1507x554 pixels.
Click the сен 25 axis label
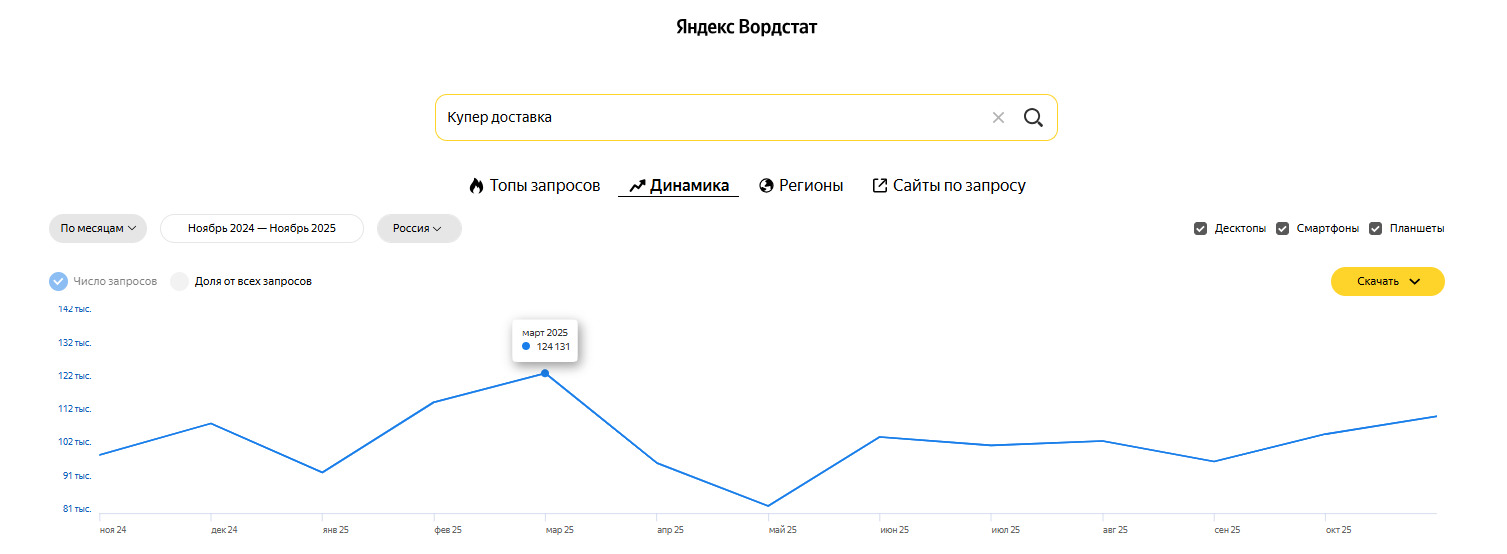(x=1227, y=530)
